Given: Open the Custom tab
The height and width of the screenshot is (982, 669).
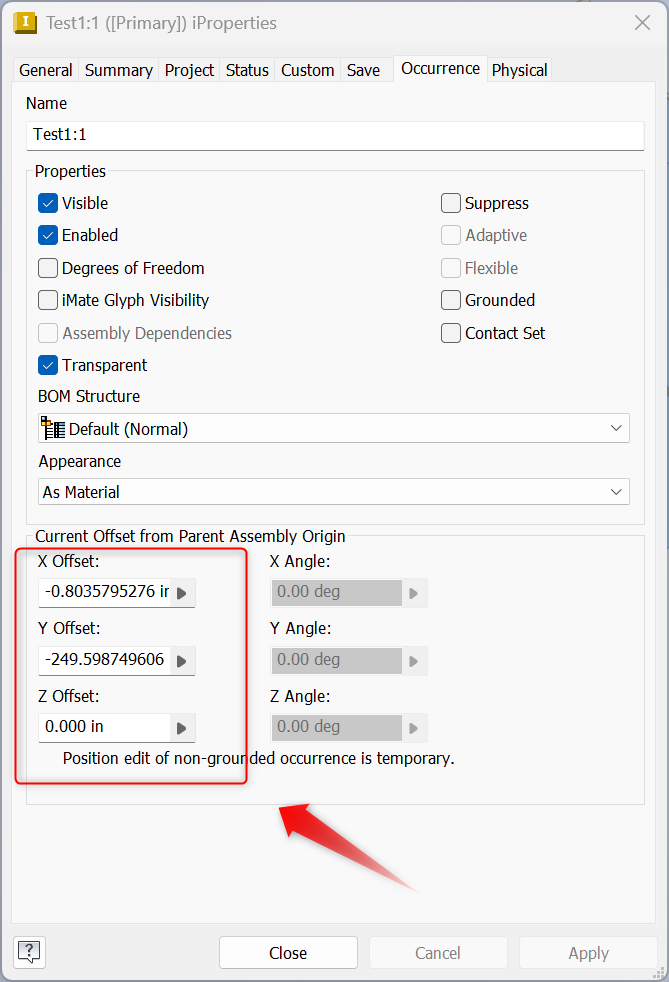Looking at the screenshot, I should 307,70.
